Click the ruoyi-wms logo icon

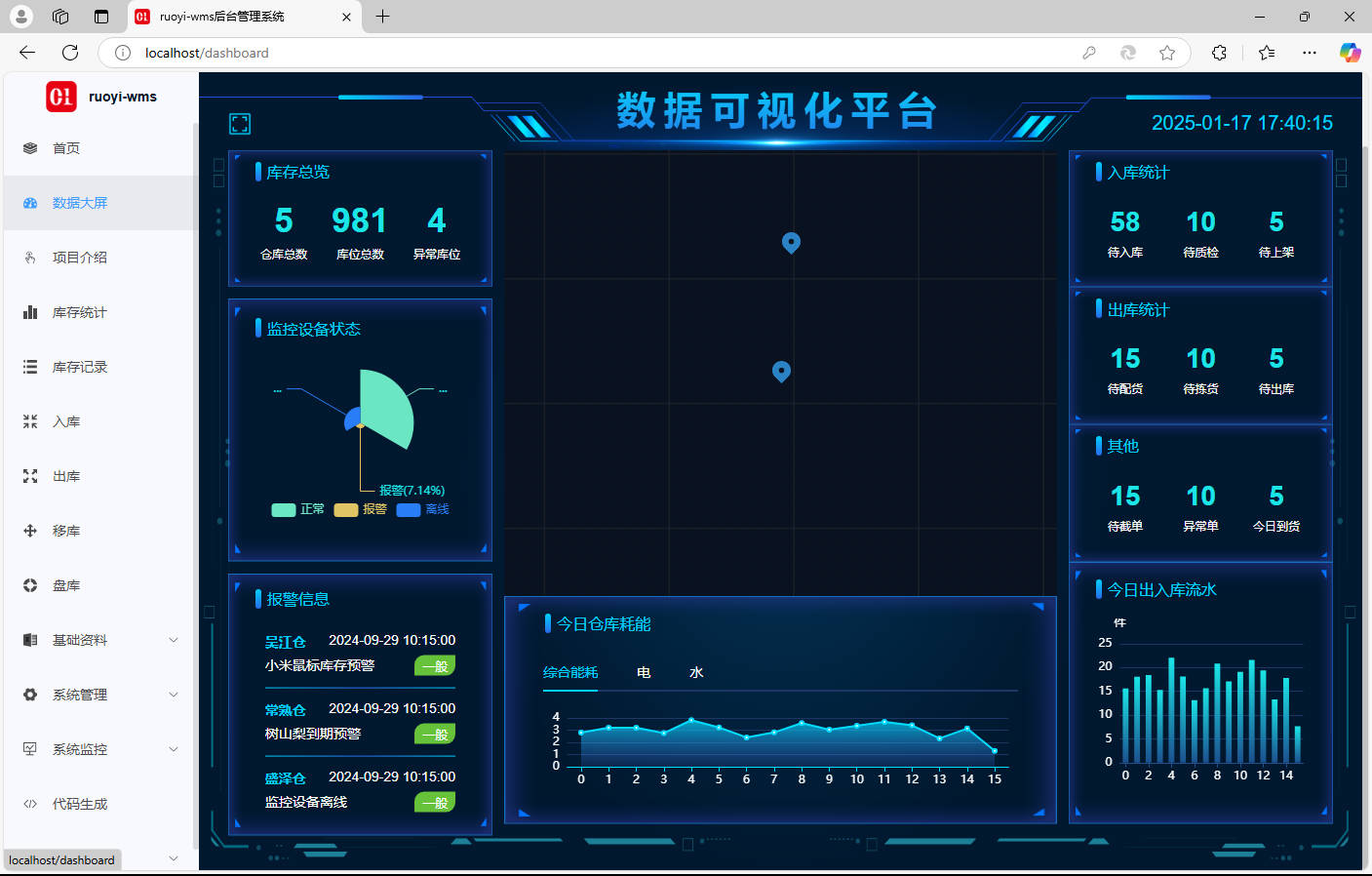61,97
